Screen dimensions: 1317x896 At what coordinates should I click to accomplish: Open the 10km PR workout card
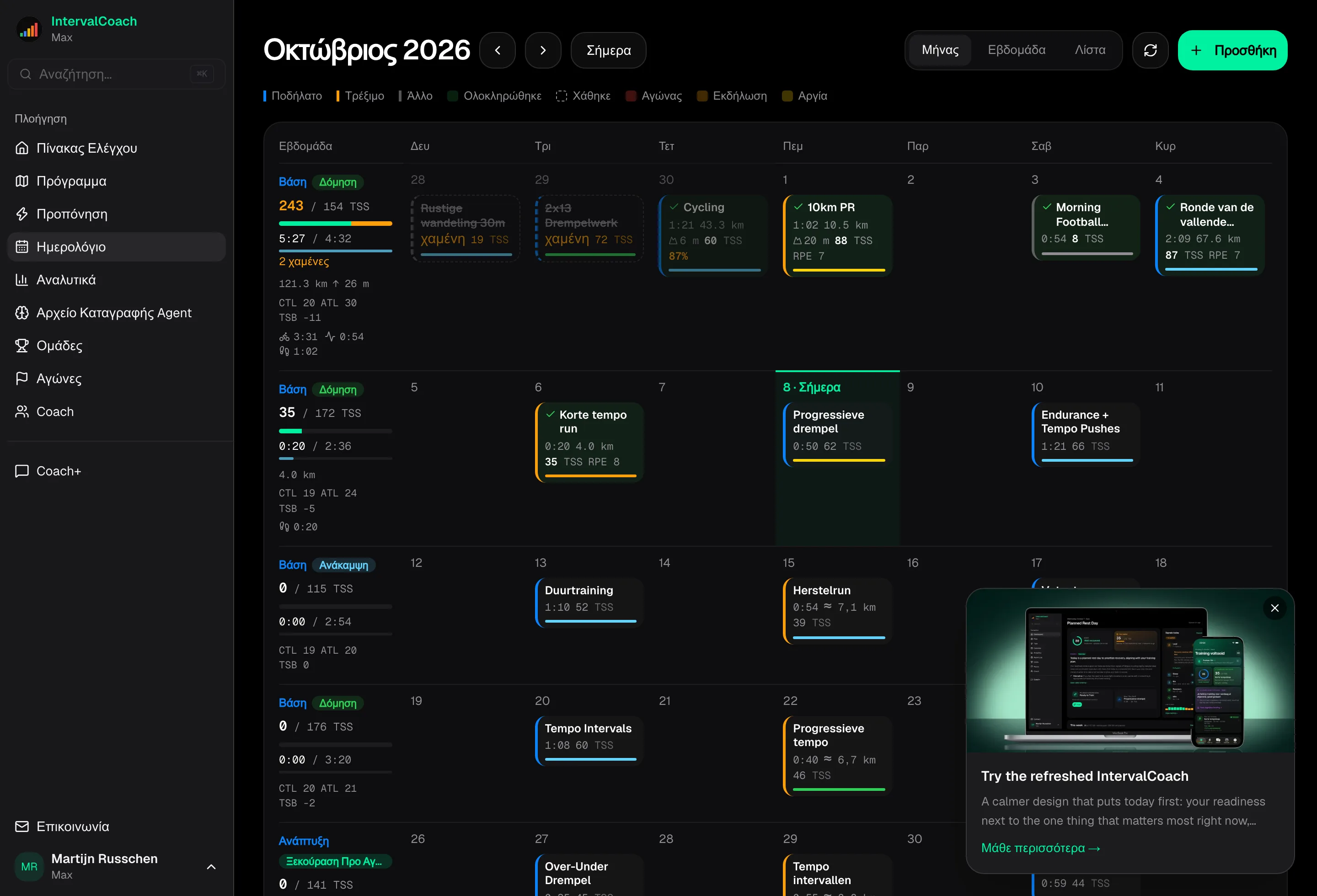point(838,235)
